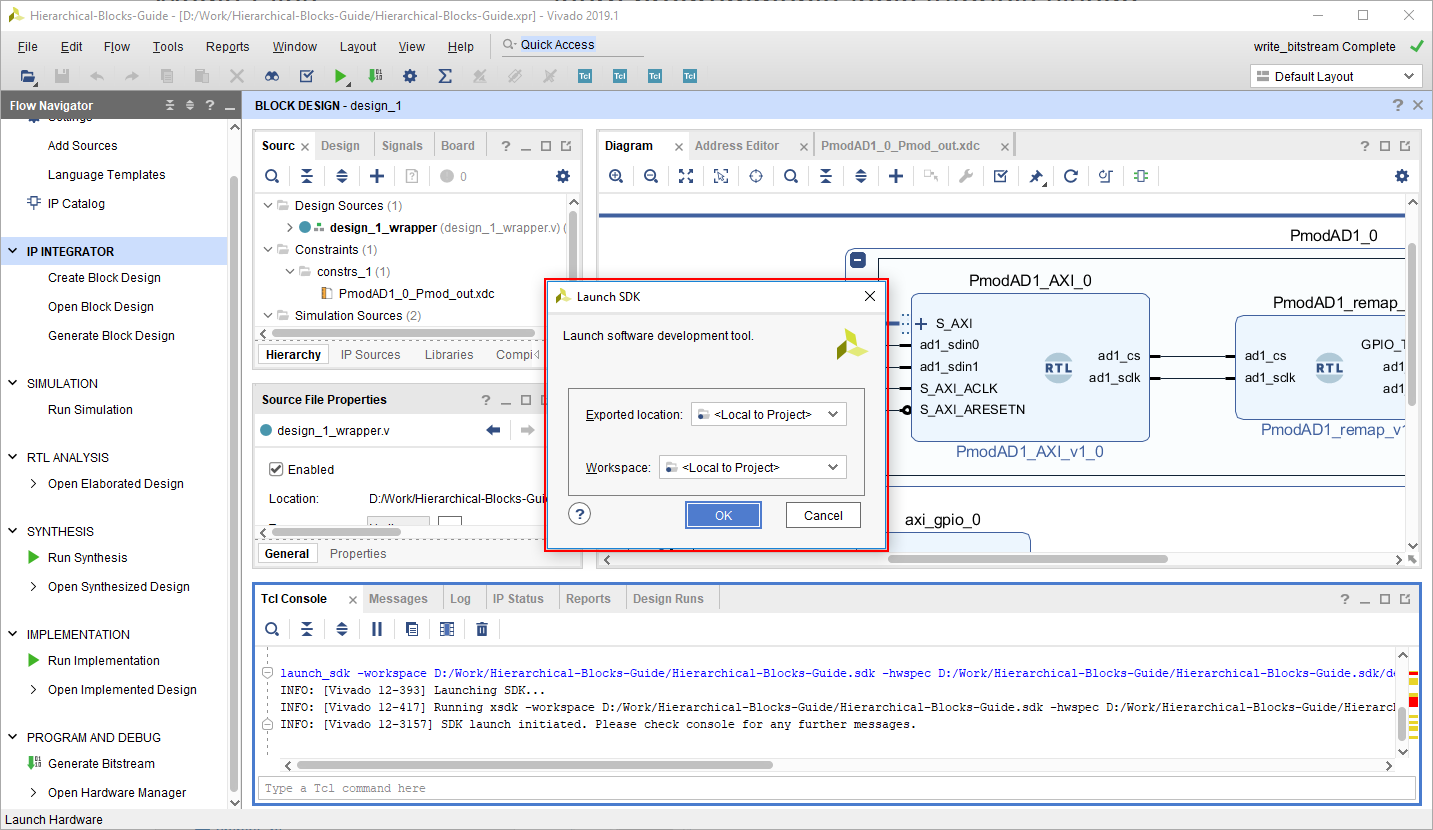Click the Tcl command input field

click(838, 788)
